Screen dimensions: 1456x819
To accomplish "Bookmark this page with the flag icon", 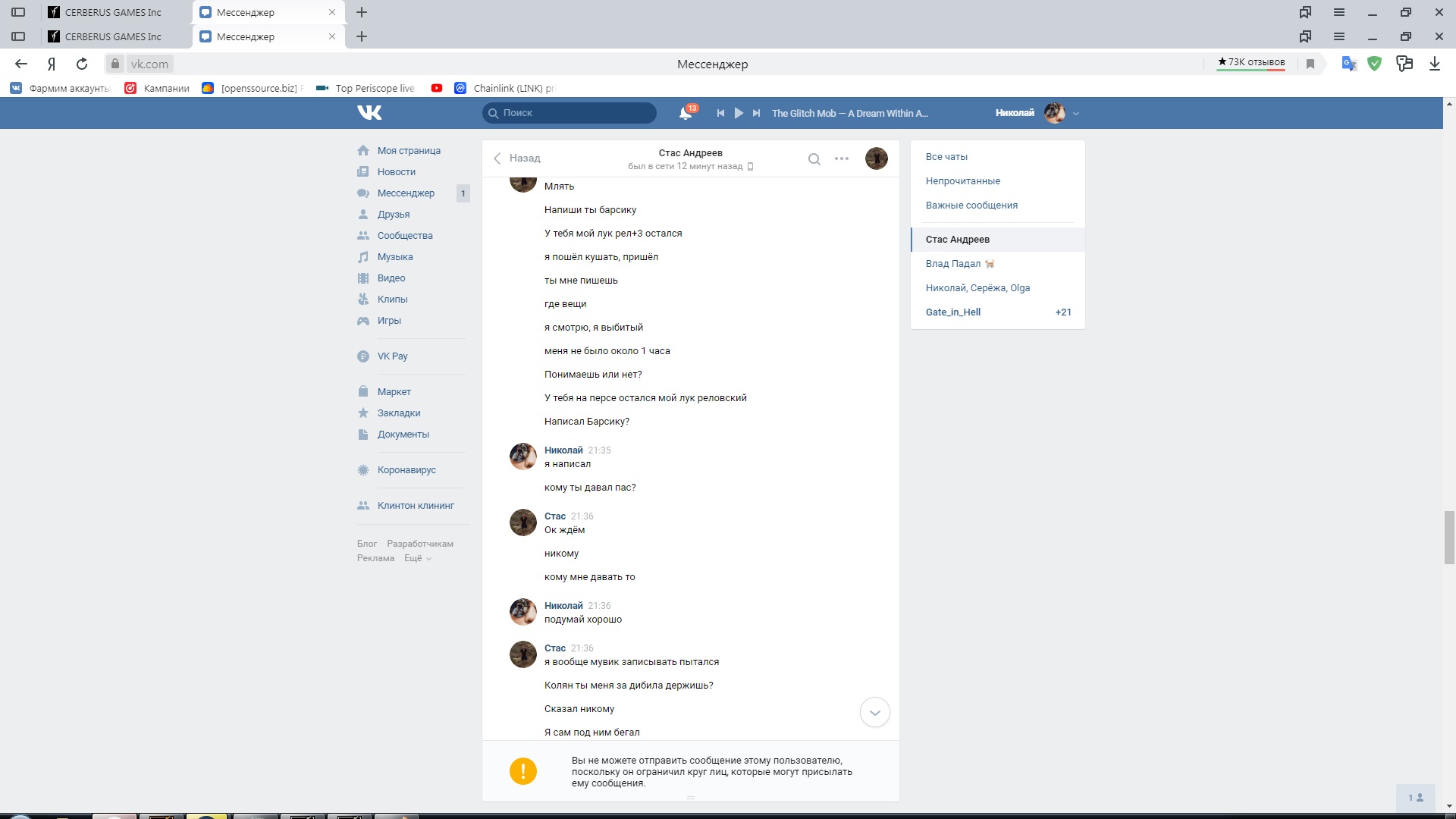I will [x=1310, y=64].
